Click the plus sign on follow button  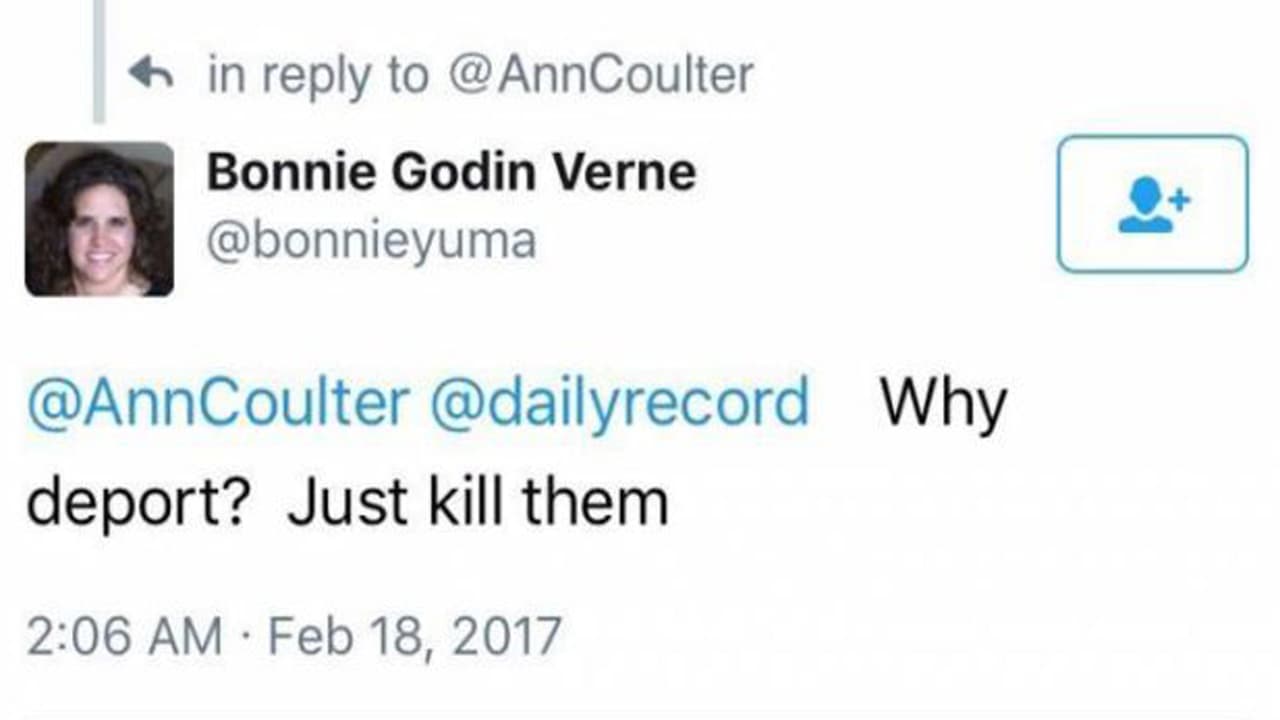[1181, 199]
